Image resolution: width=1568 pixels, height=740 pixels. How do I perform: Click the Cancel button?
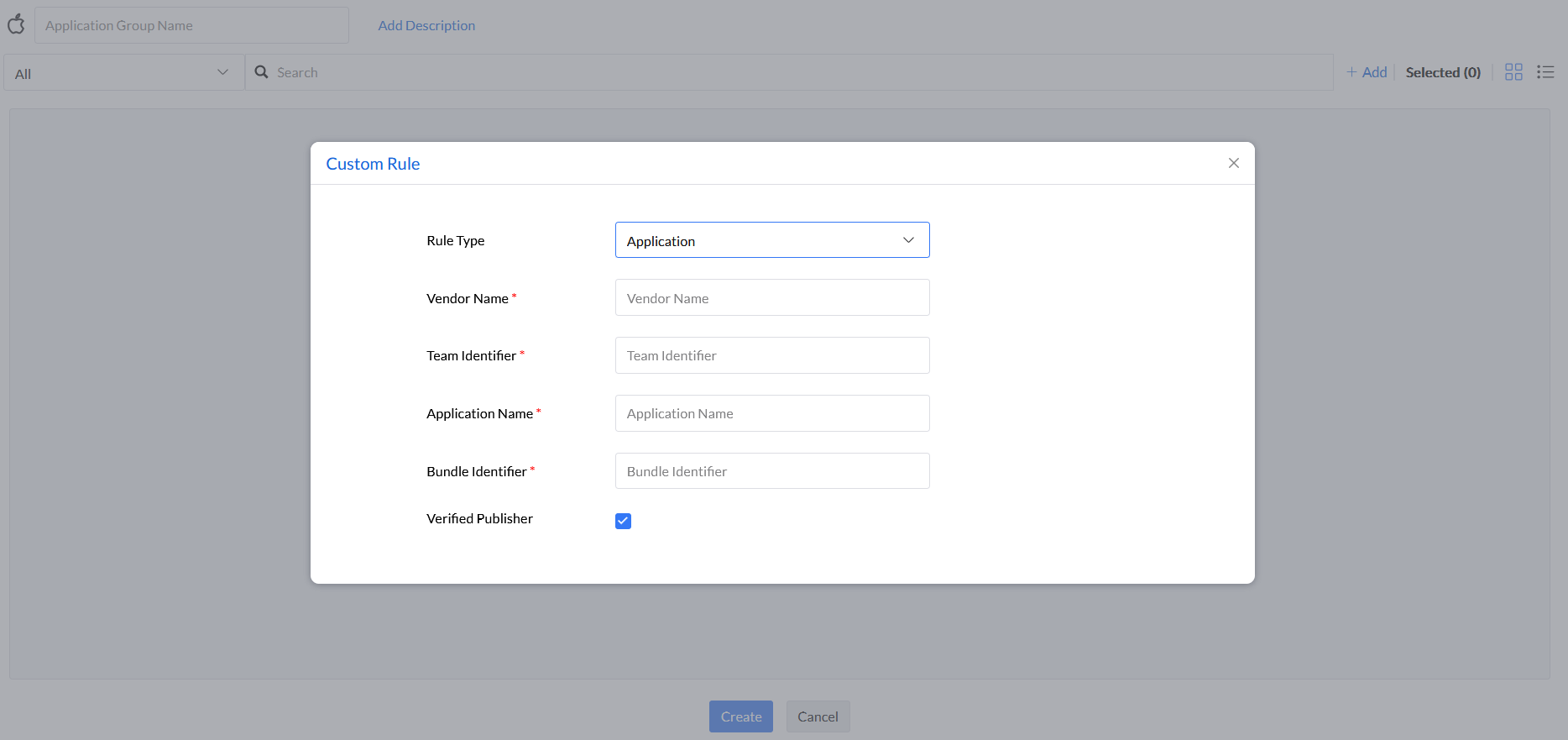(x=818, y=716)
